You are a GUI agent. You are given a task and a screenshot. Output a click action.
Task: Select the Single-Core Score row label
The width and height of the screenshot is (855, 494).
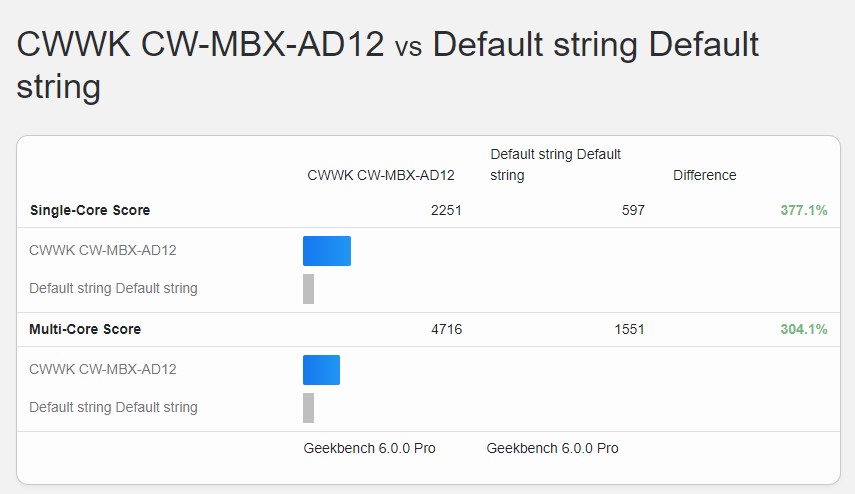point(90,210)
